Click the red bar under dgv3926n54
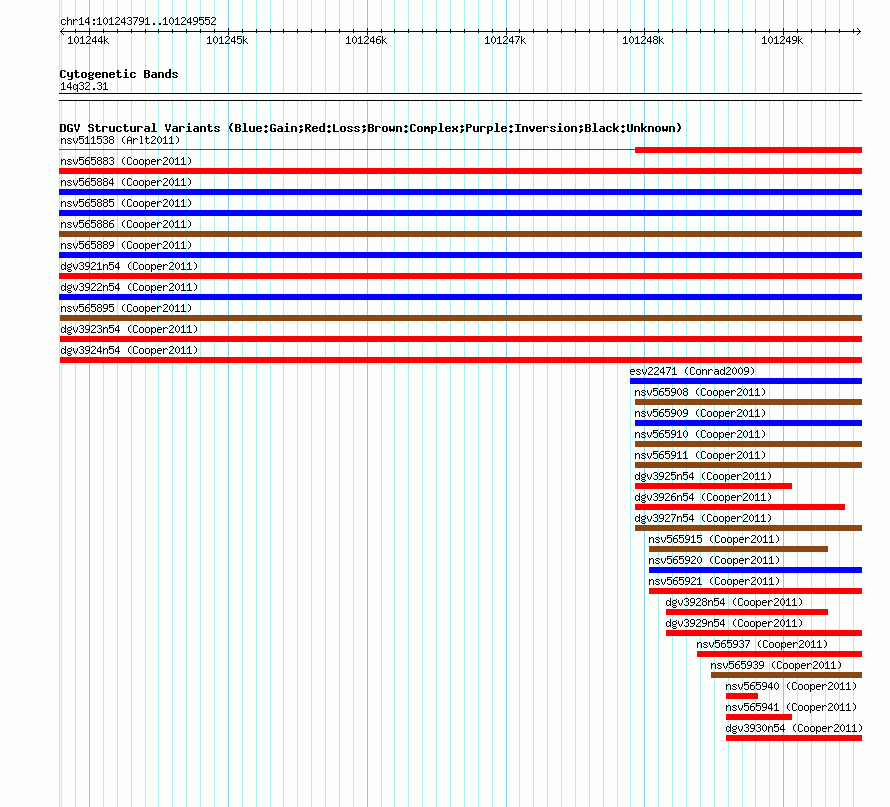The image size is (890, 807). (740, 507)
